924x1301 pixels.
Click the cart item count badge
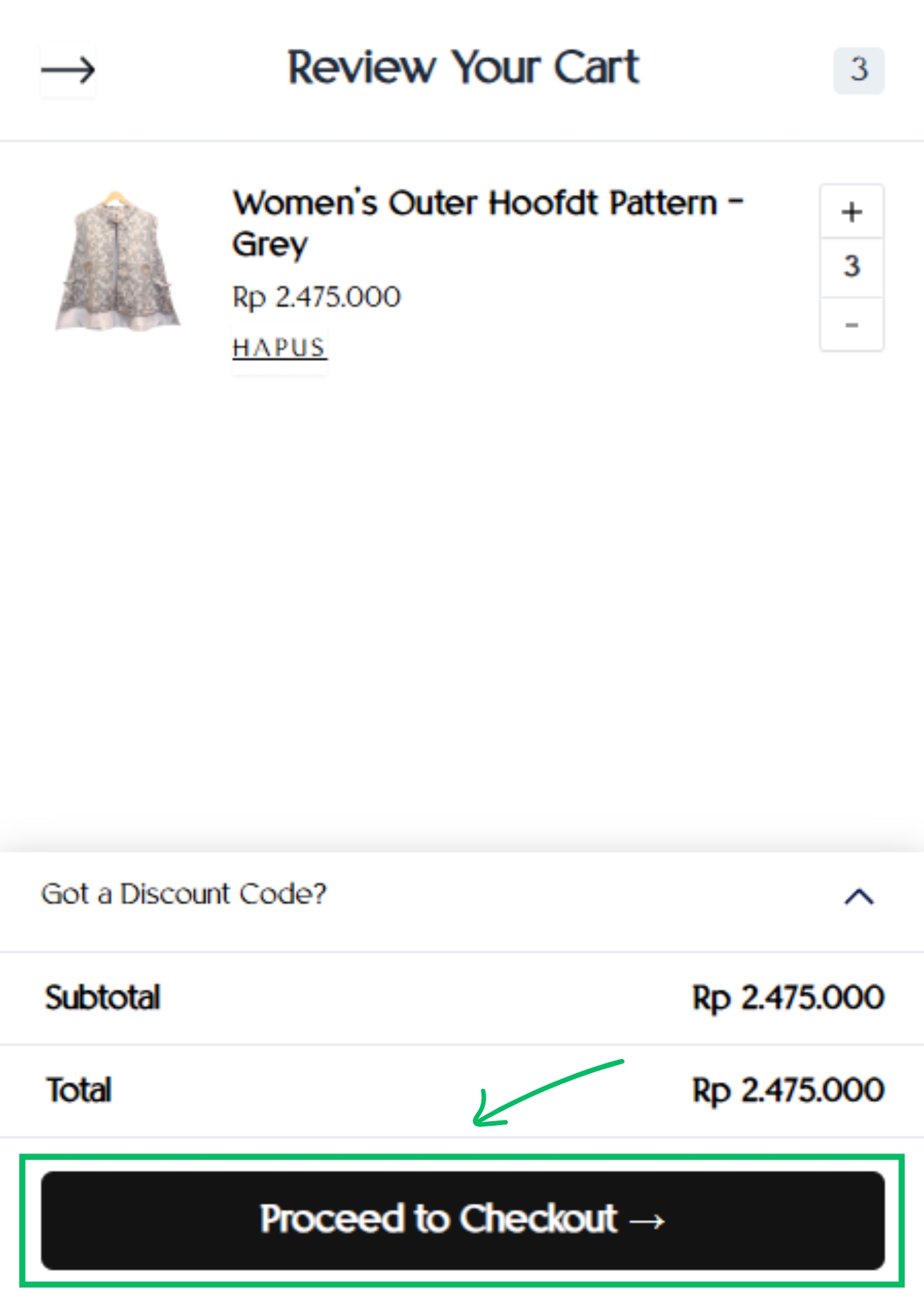coord(858,70)
